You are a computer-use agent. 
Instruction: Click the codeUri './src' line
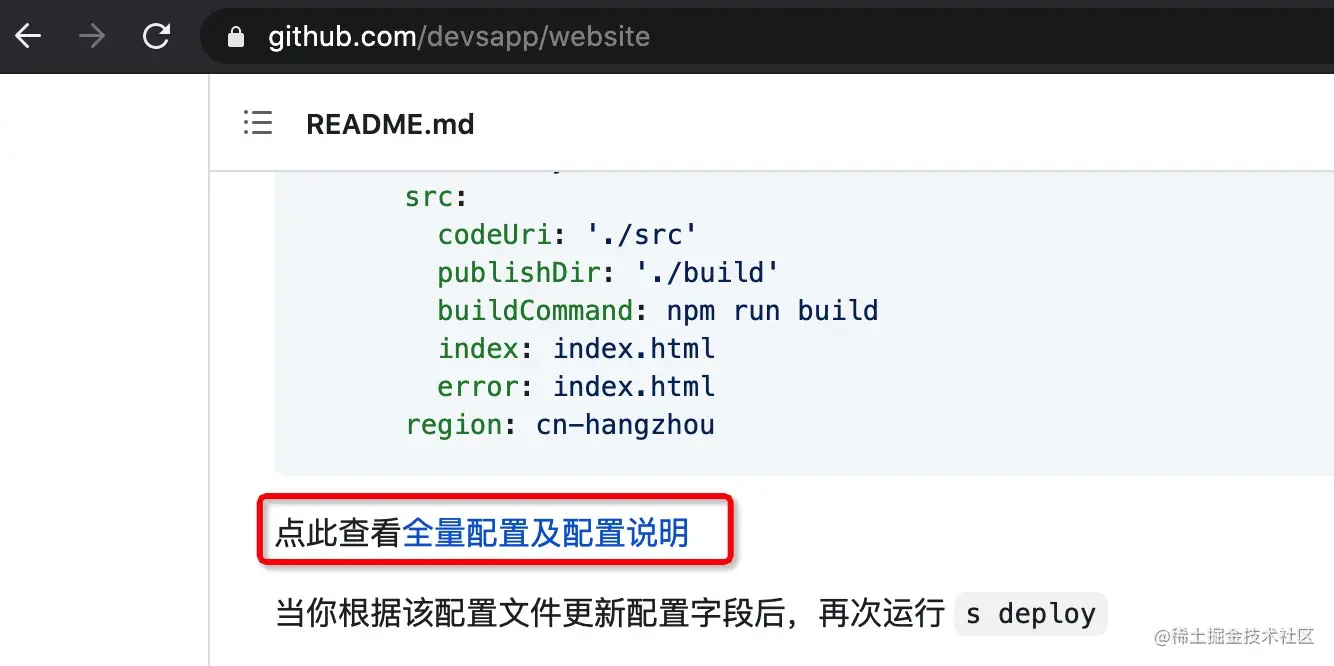point(567,235)
